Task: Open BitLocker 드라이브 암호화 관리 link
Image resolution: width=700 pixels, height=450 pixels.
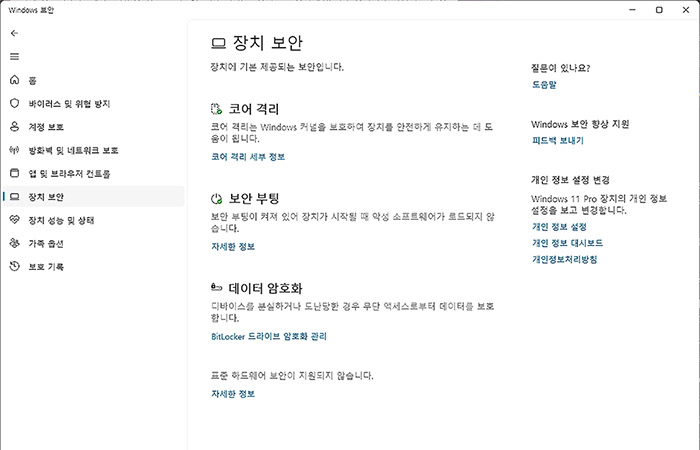Action: coord(269,336)
